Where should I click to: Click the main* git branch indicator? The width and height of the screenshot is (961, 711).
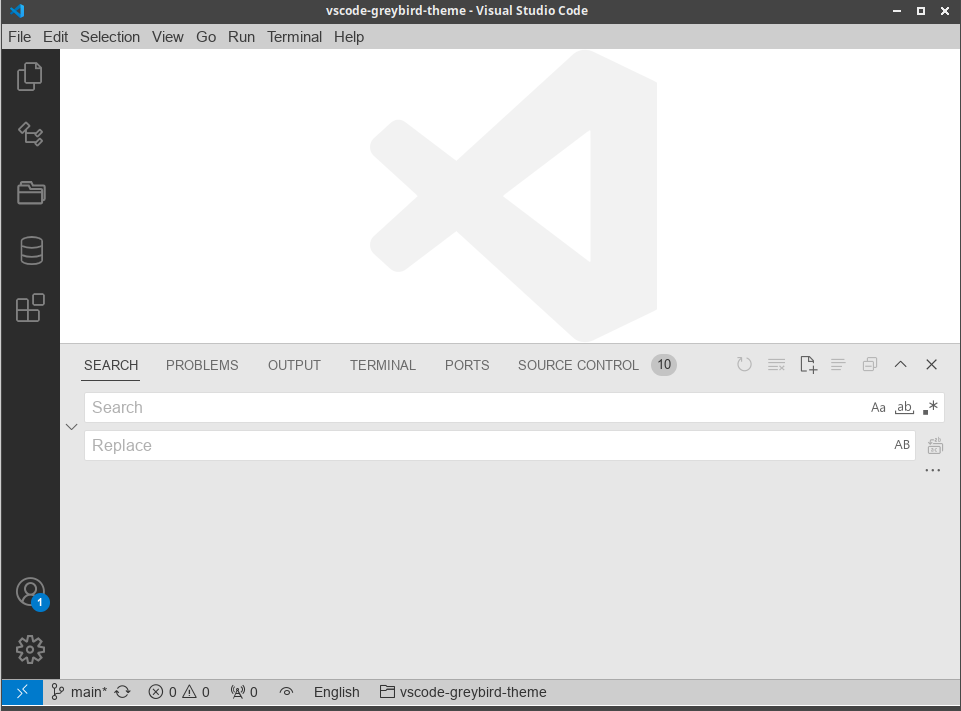click(x=79, y=692)
